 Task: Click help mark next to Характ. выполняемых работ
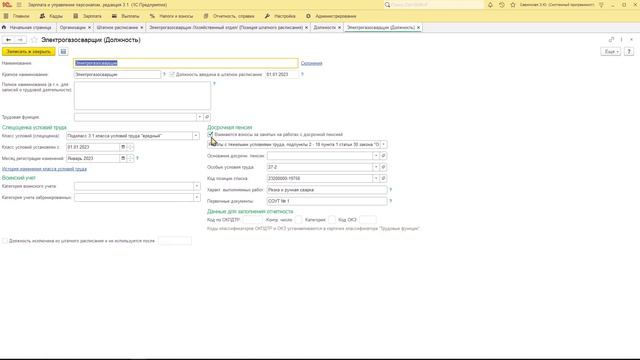391,190
